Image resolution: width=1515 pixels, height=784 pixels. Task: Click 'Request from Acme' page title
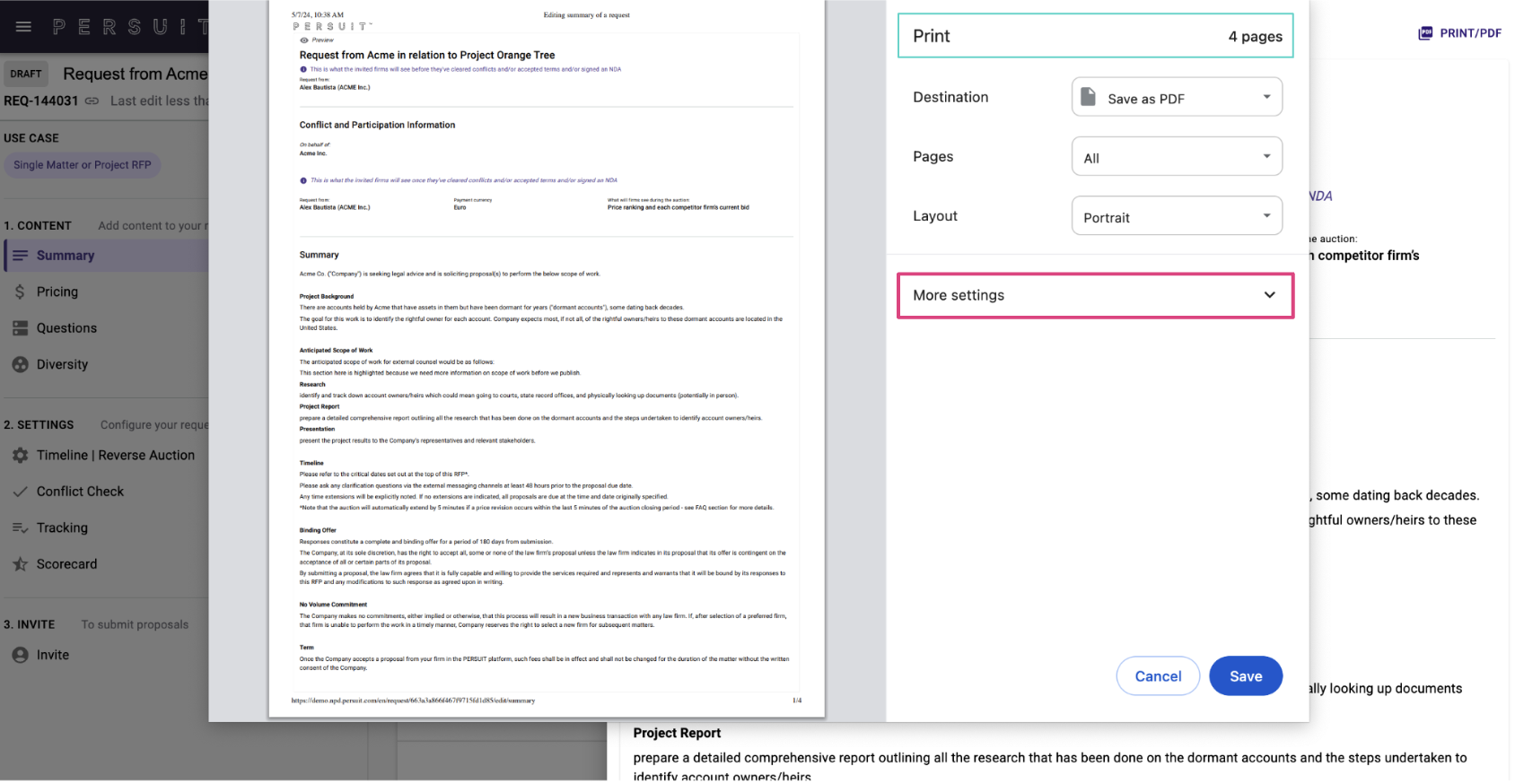tap(135, 74)
